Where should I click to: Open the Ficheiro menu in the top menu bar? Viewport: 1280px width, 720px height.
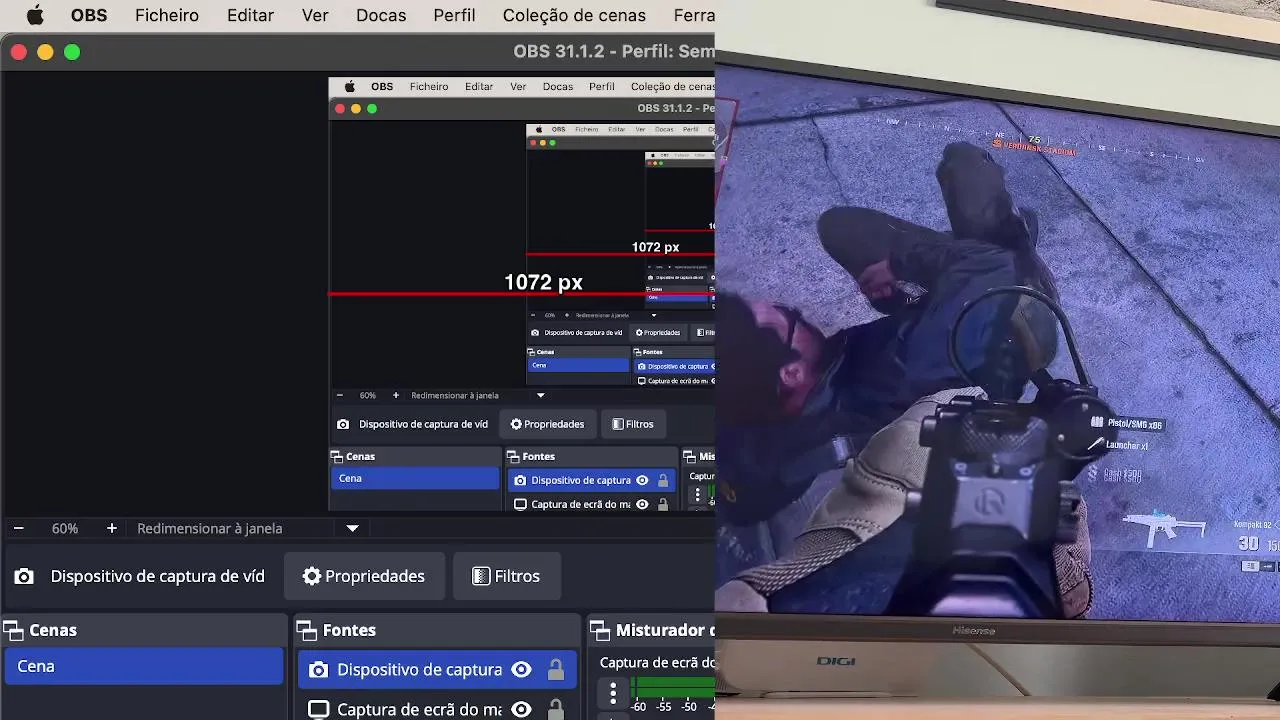[x=167, y=15]
